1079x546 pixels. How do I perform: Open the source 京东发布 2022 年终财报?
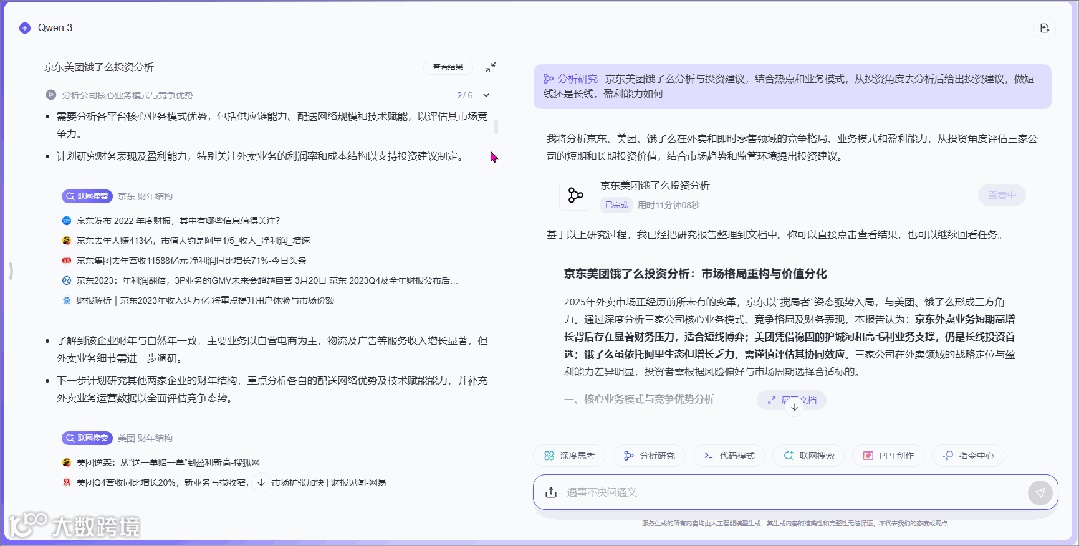178,221
